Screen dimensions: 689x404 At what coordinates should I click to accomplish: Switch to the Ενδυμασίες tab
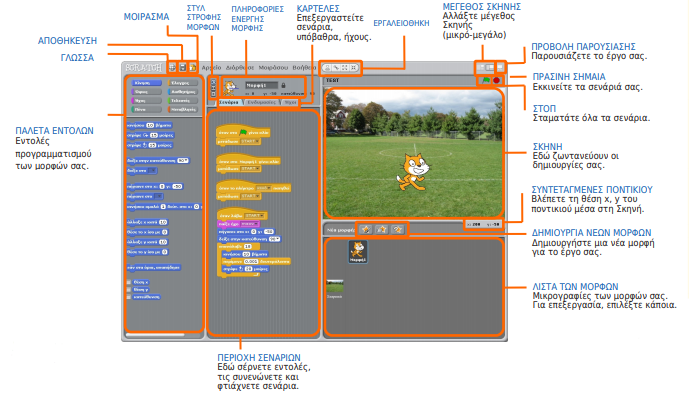point(261,102)
